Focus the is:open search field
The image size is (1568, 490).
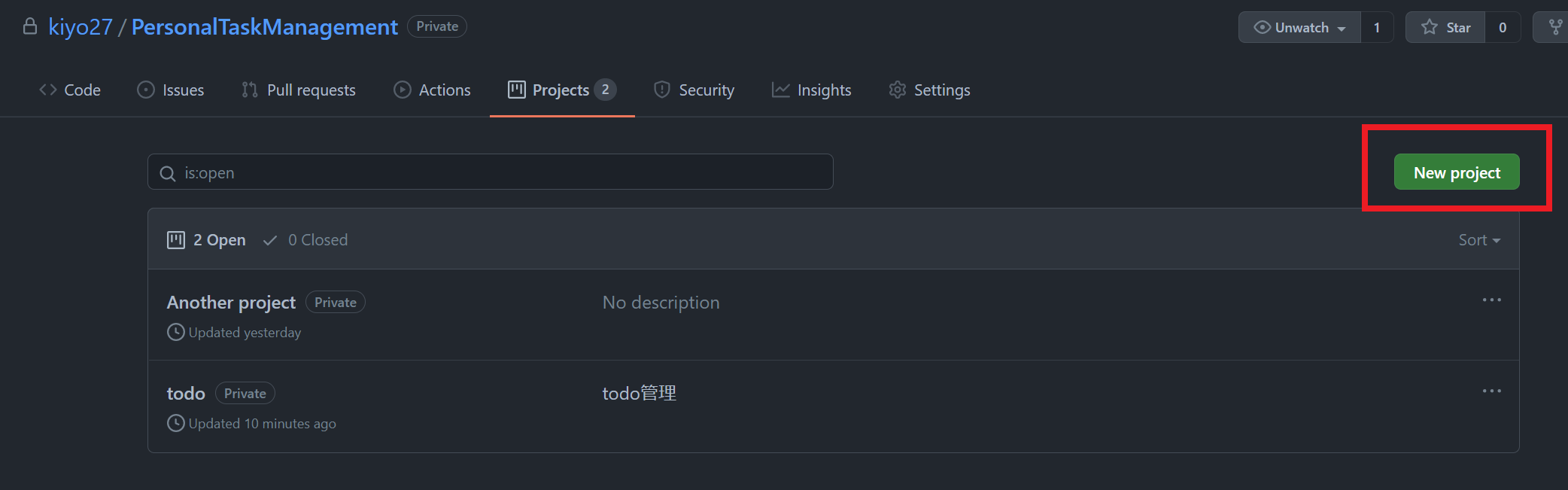(491, 172)
